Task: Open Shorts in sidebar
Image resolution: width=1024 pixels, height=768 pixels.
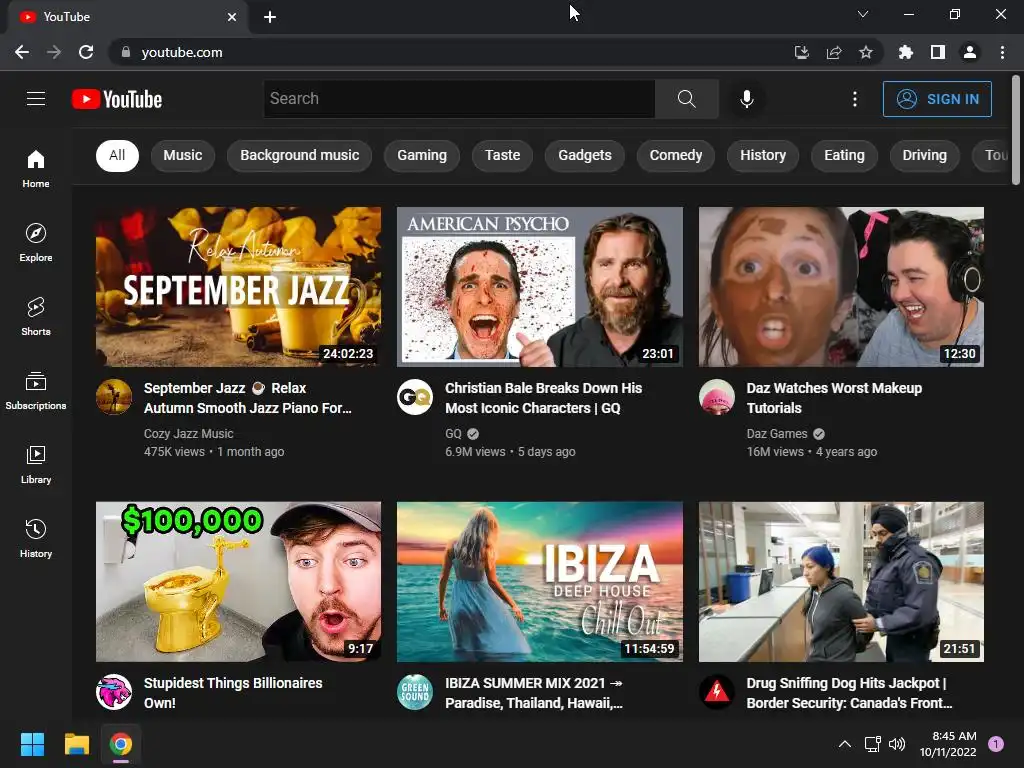Action: 36,317
